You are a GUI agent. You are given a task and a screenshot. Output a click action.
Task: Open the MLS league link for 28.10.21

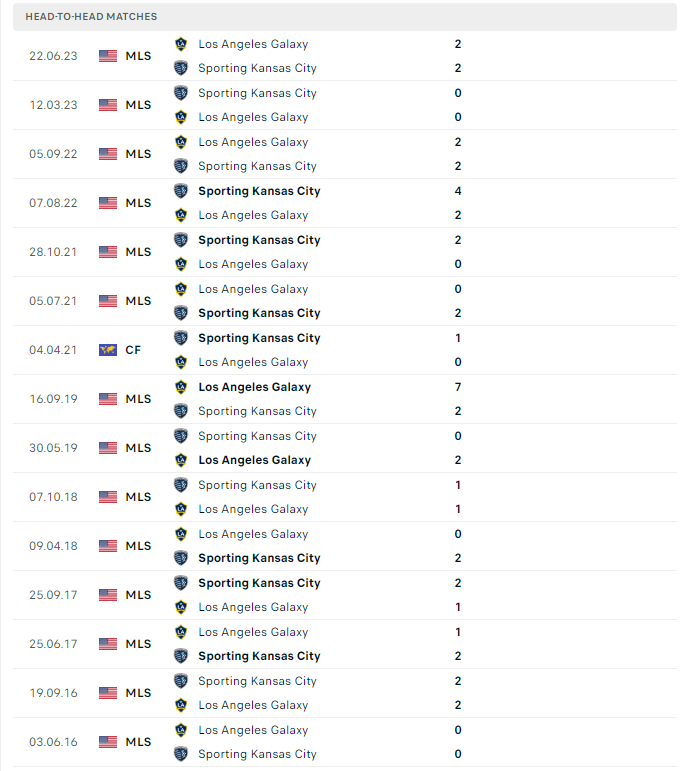coord(138,252)
